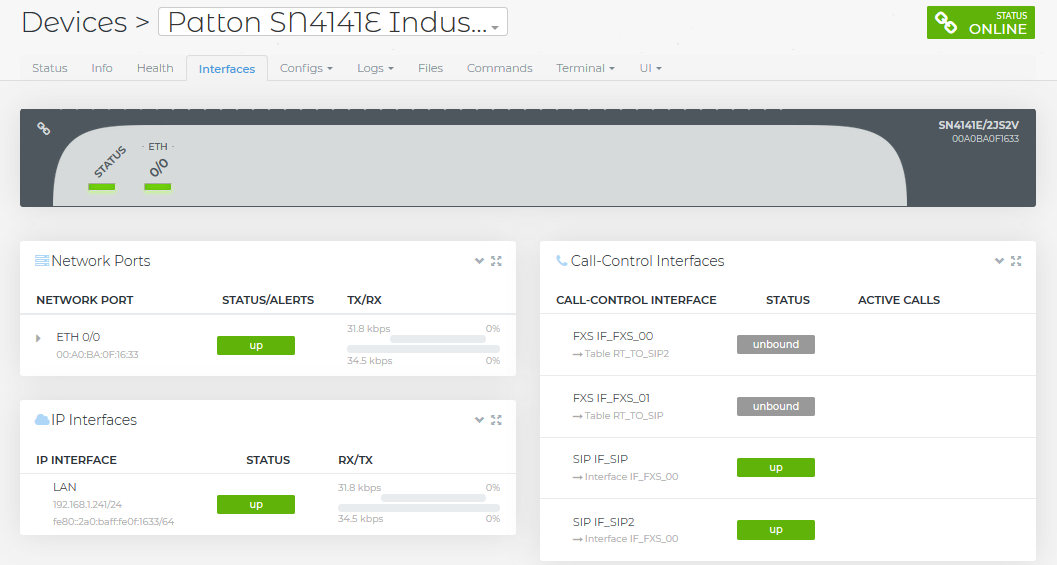Click the RX/TX column header
The height and width of the screenshot is (565, 1057).
click(x=355, y=460)
